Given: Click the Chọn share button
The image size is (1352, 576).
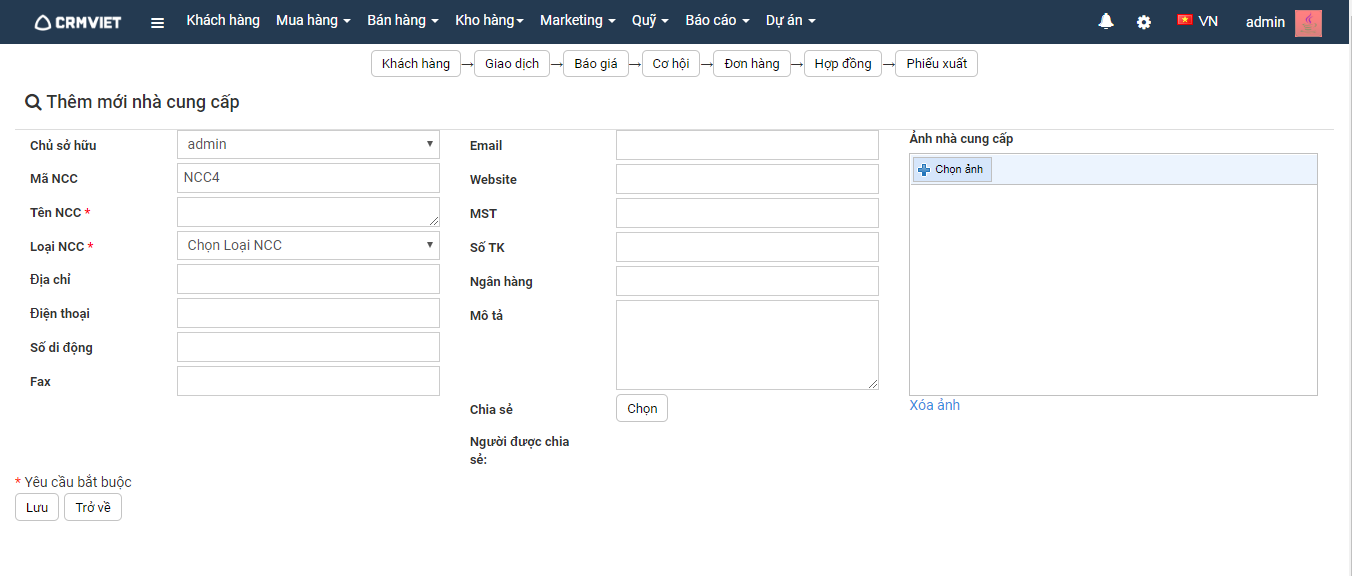Looking at the screenshot, I should (642, 409).
